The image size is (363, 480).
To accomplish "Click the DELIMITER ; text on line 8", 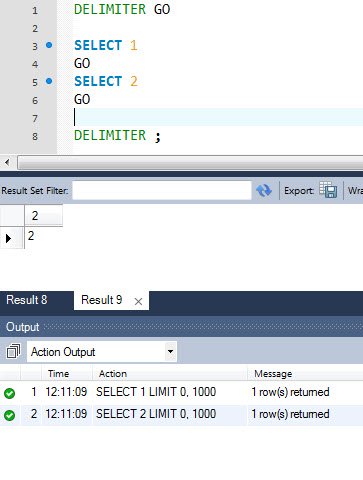I will (117, 136).
